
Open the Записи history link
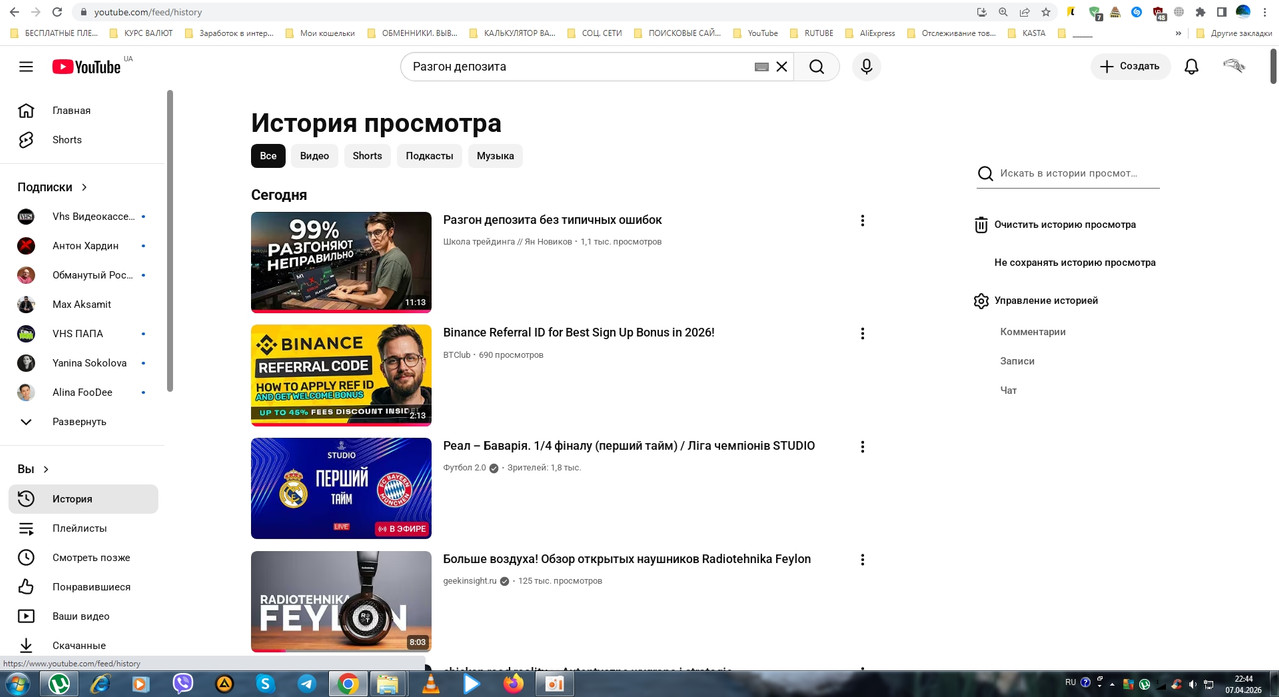(x=1017, y=361)
